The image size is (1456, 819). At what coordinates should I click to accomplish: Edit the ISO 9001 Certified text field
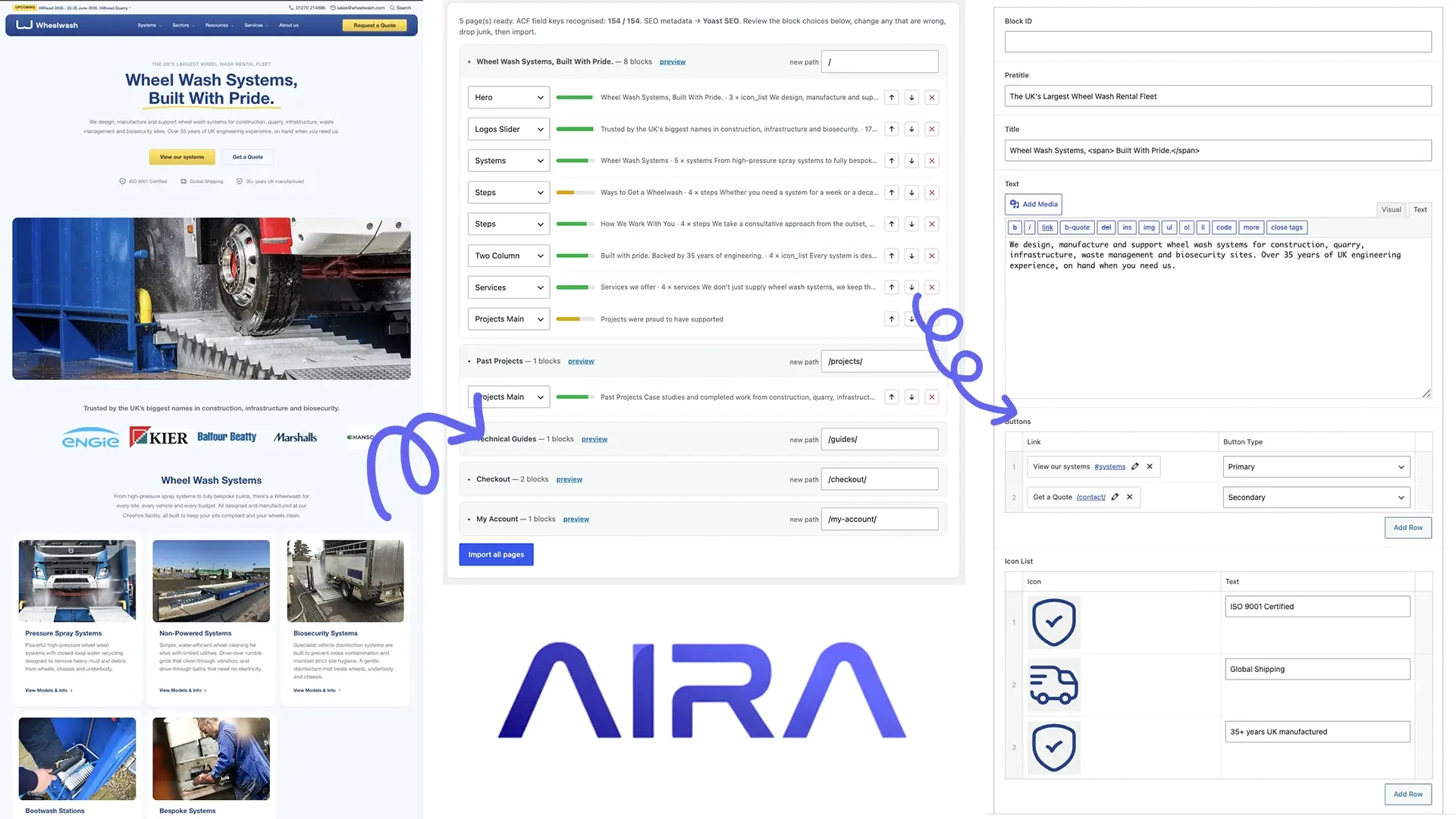point(1317,607)
